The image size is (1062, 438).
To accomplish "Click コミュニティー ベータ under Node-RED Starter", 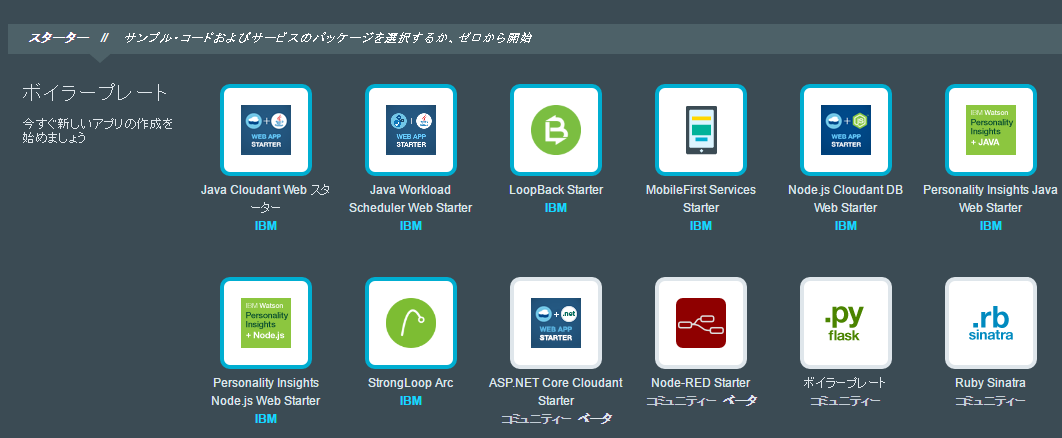I will tap(701, 401).
